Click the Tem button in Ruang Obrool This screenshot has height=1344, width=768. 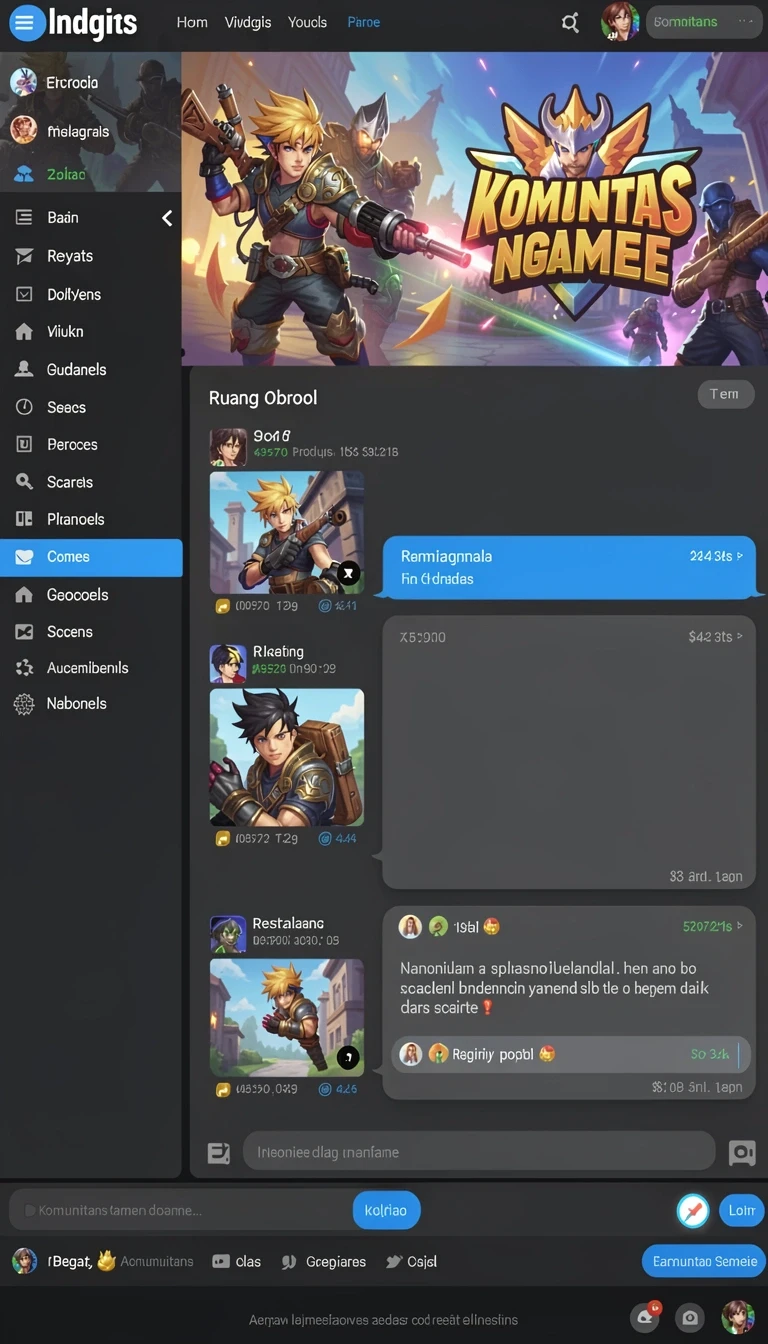point(725,394)
